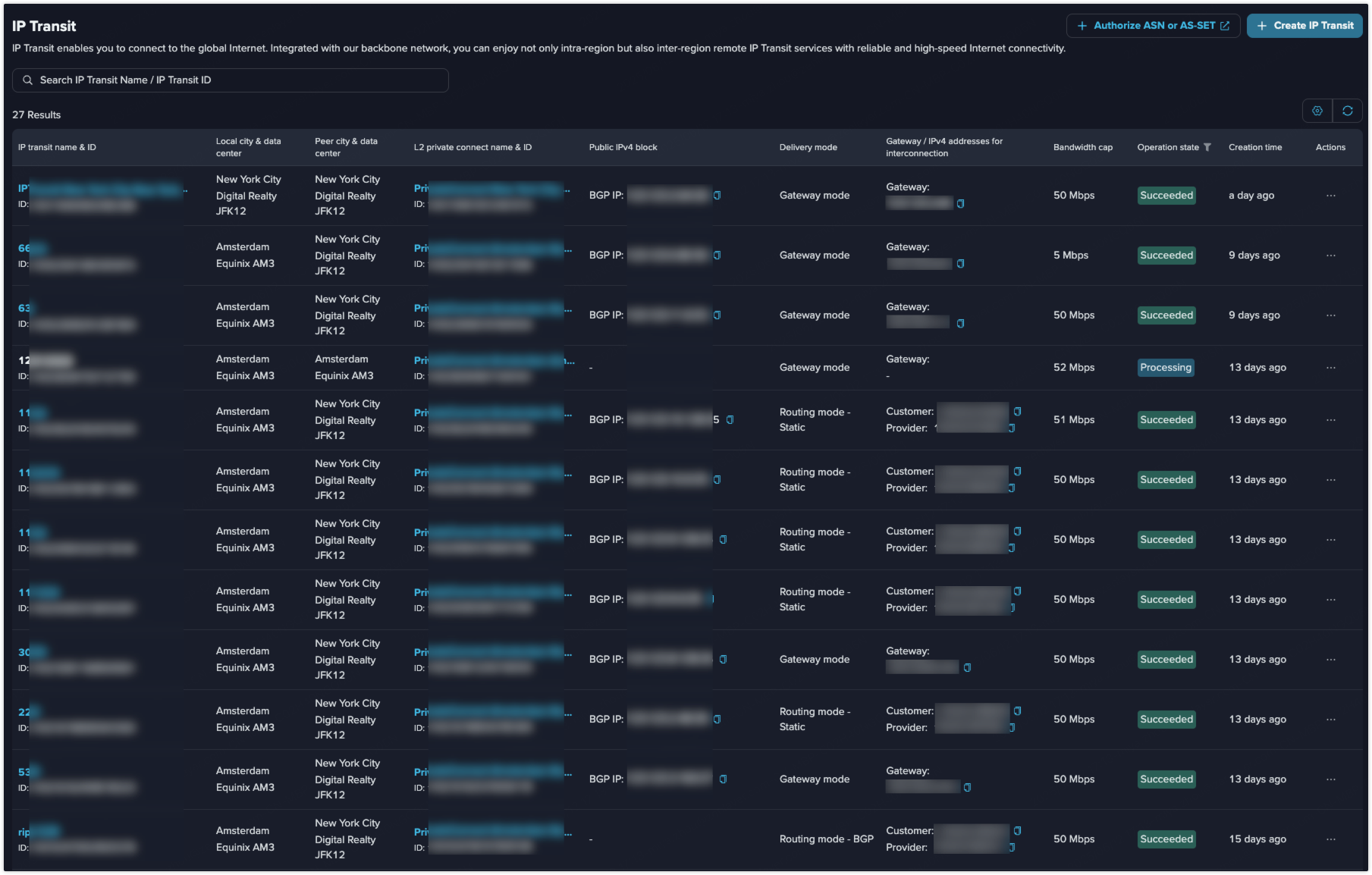Open table settings gear icon

point(1317,111)
